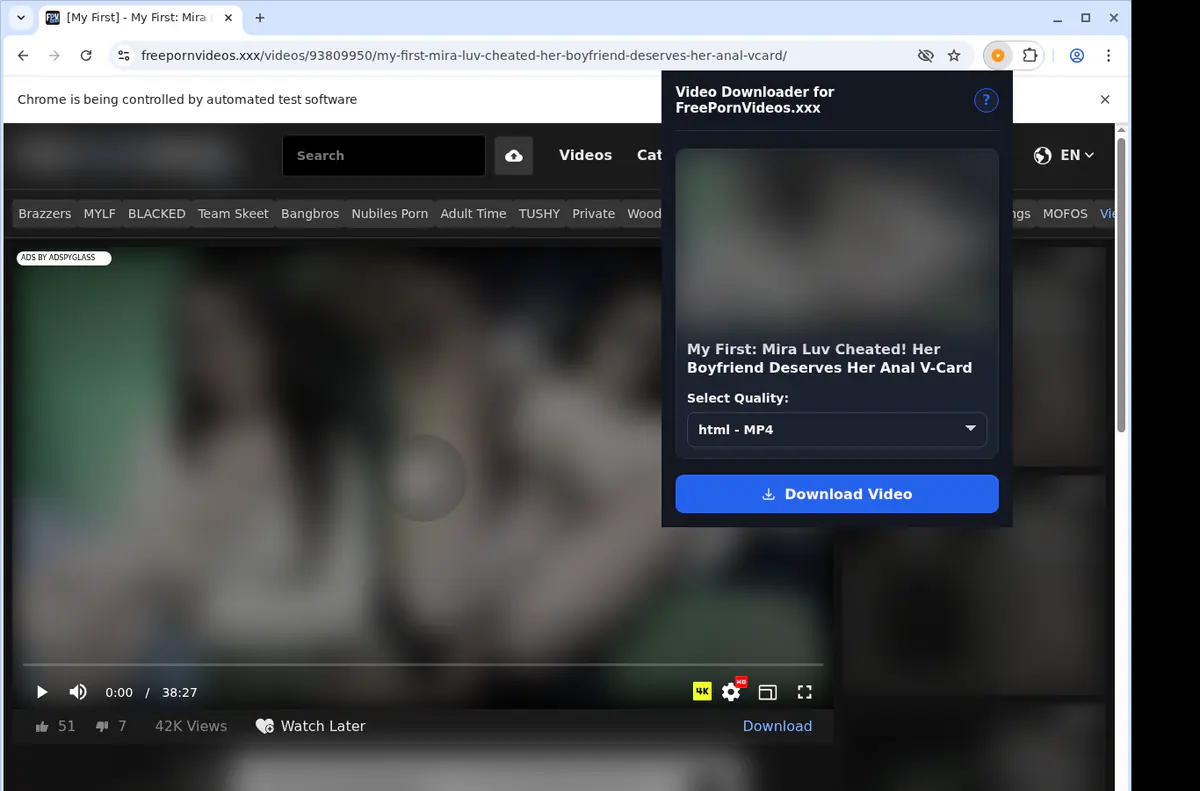View site information icon in address bar
1200x791 pixels.
point(123,56)
